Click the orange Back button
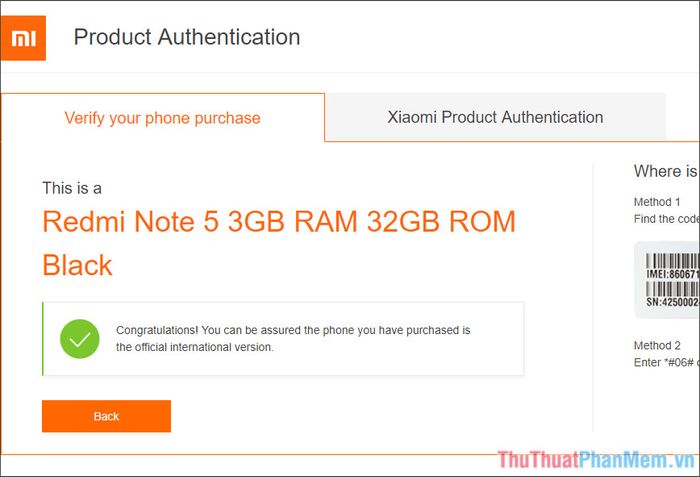 (x=106, y=416)
